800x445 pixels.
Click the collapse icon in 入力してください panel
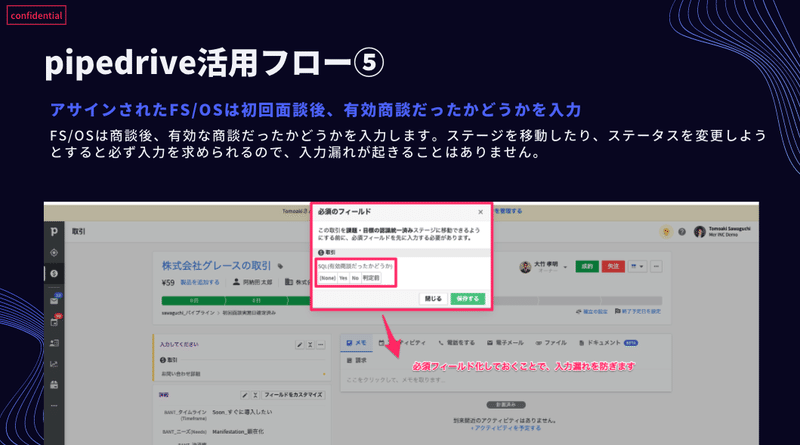point(310,345)
